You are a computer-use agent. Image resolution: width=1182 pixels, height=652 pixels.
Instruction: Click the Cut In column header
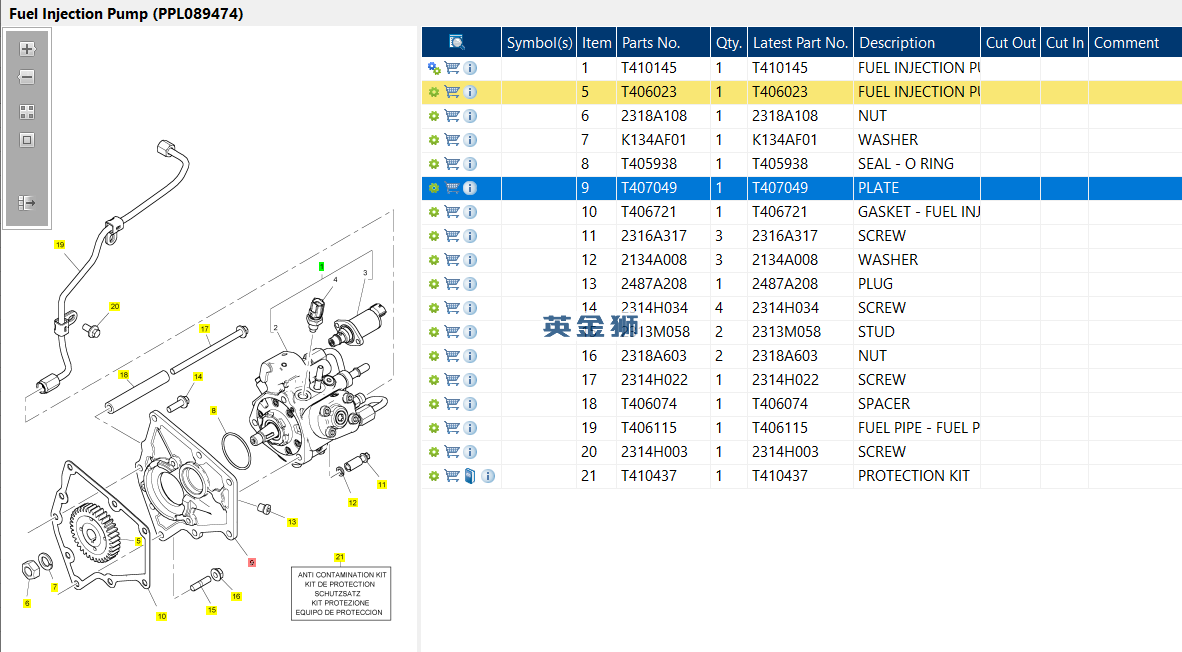(1064, 42)
